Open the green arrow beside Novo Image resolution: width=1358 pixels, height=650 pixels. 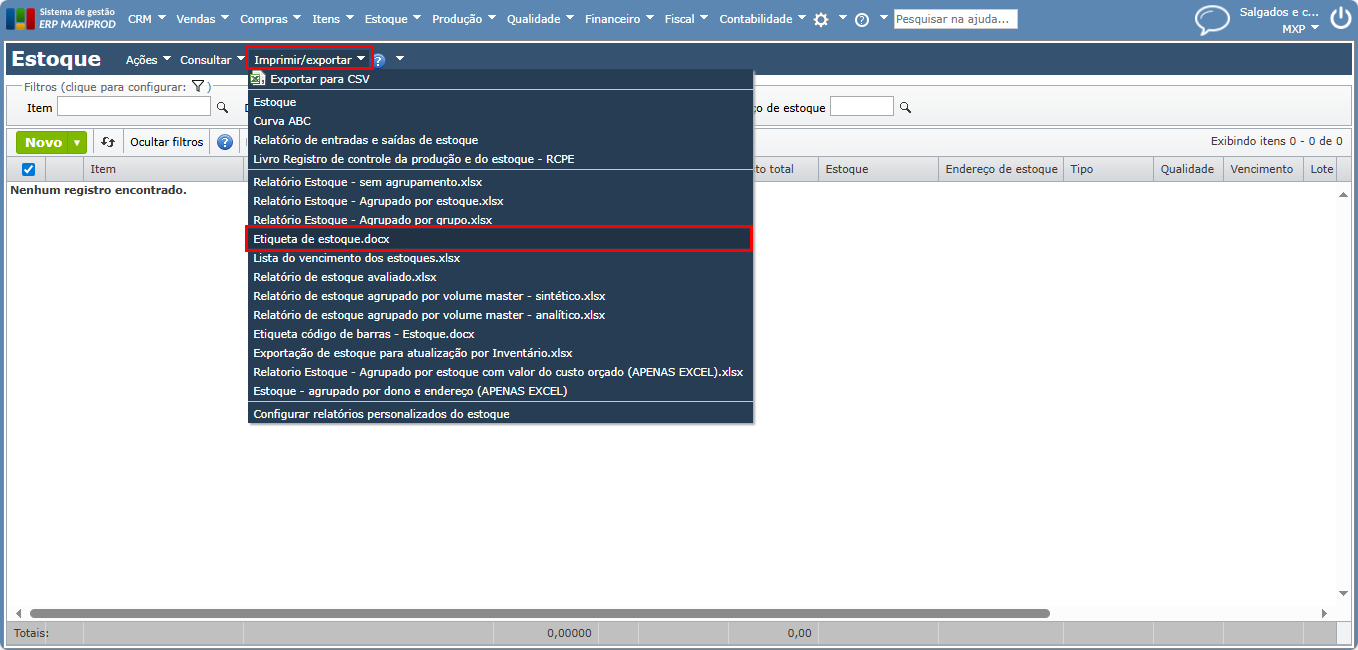pyautogui.click(x=77, y=143)
